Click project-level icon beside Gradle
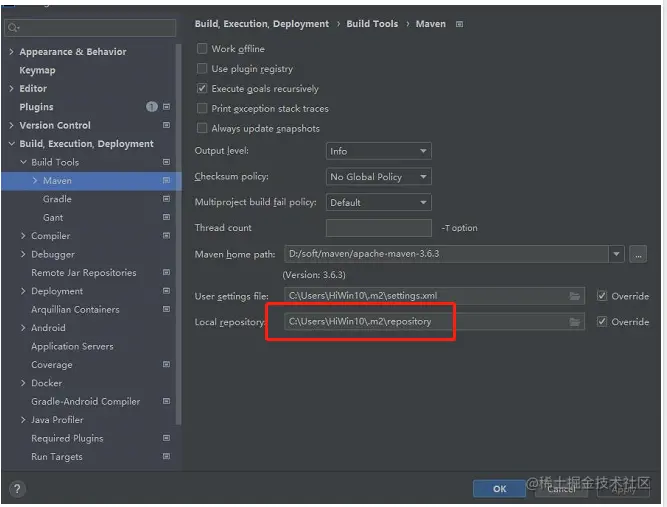 [166, 199]
